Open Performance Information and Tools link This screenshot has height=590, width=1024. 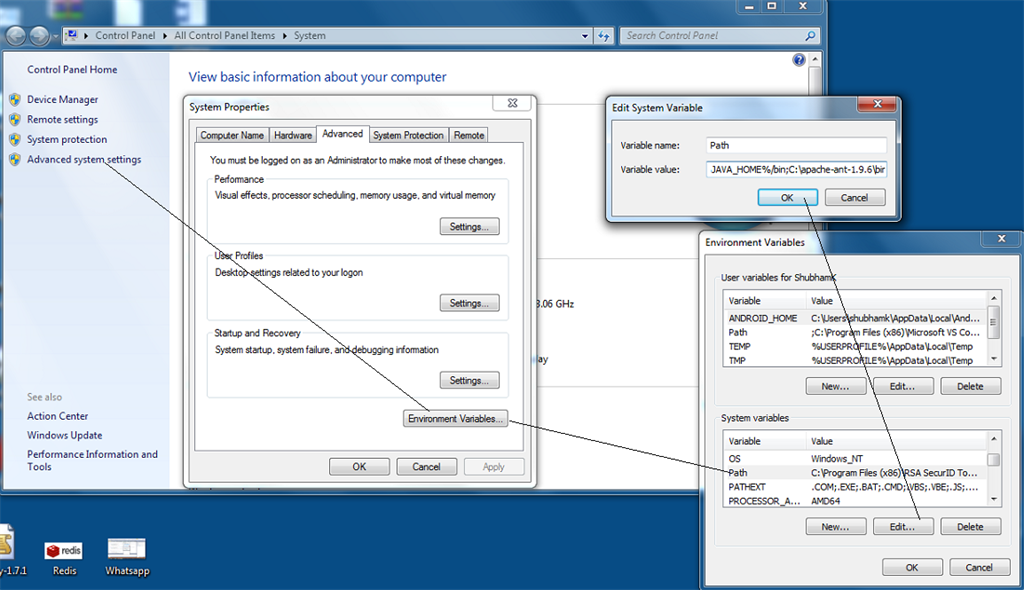coord(92,460)
